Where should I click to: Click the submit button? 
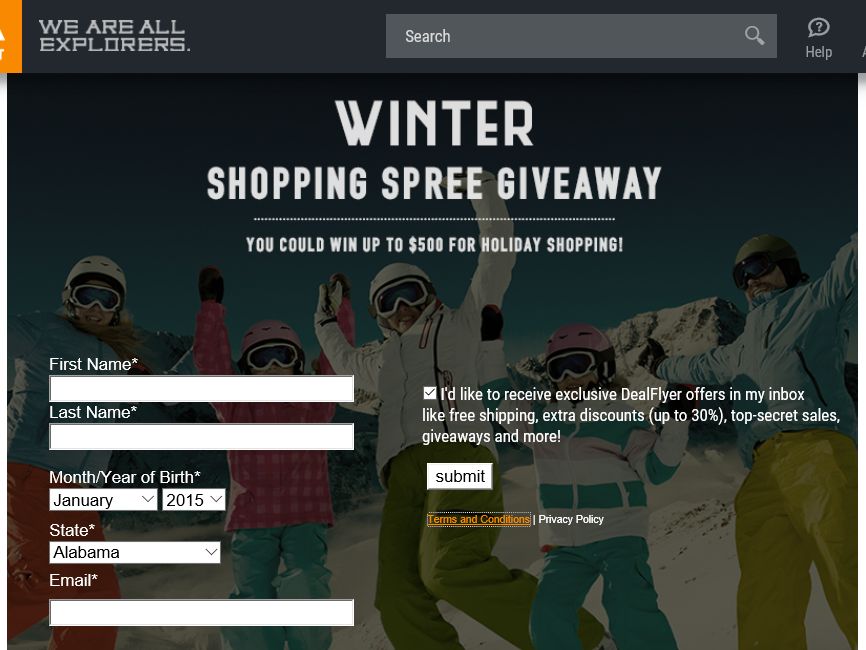point(460,476)
